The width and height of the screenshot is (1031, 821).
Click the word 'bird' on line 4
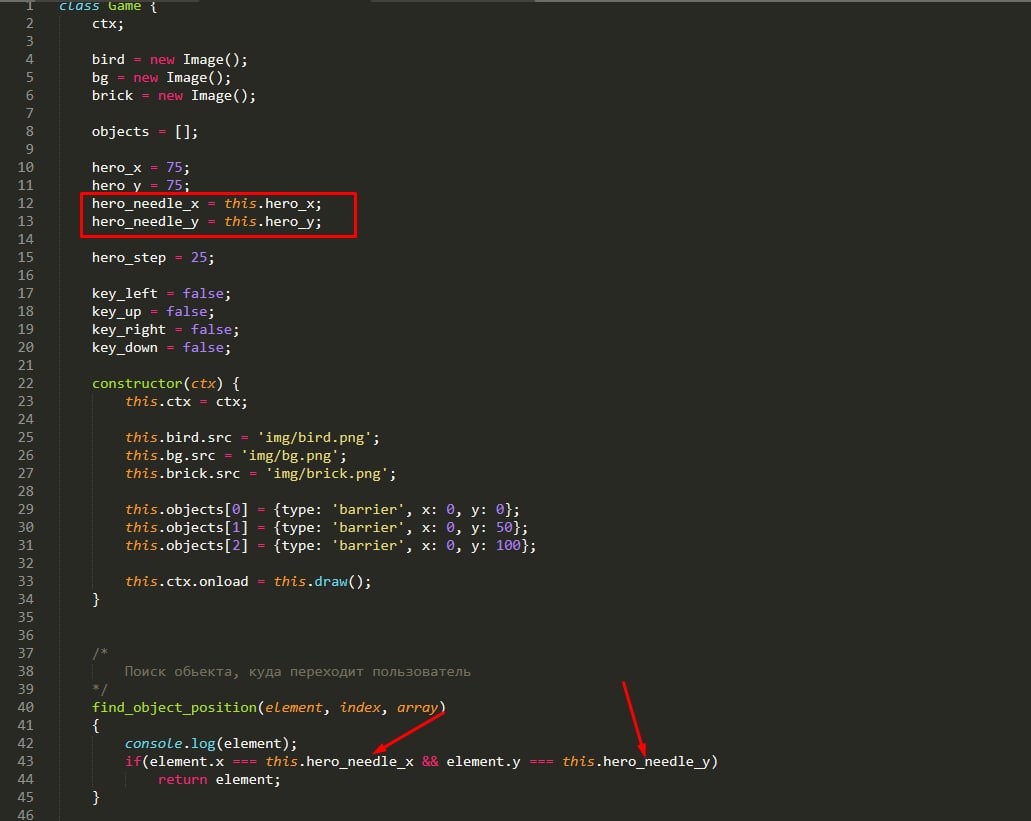[x=108, y=59]
